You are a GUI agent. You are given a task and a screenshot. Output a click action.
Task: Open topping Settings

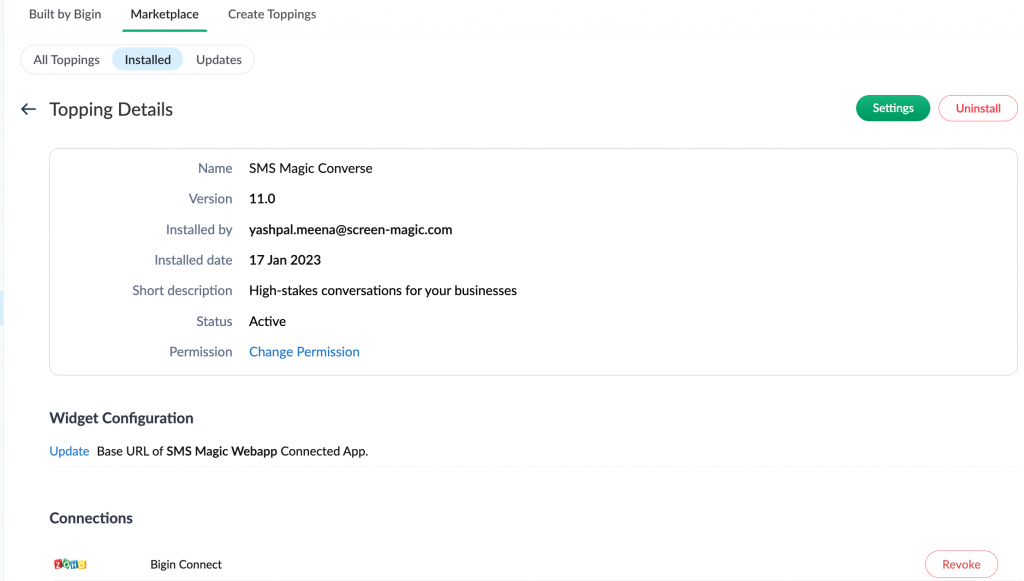pos(893,108)
